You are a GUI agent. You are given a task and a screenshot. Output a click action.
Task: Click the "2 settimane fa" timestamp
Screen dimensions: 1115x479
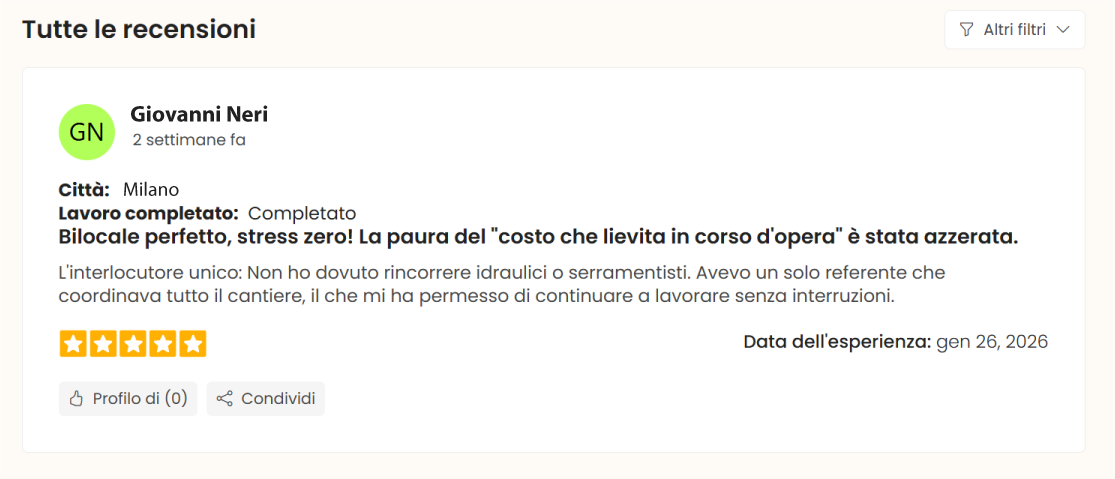pos(189,140)
